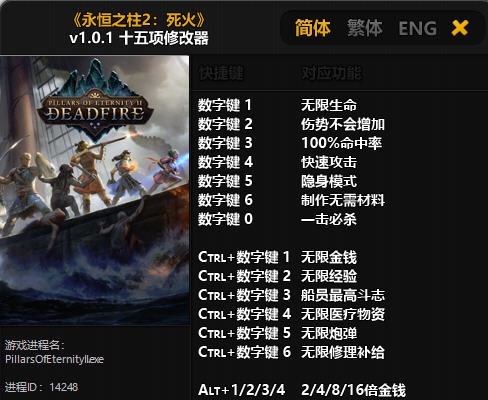The image size is (488, 400).
Task: Toggle 无限生命 cheat option
Action: tap(329, 105)
